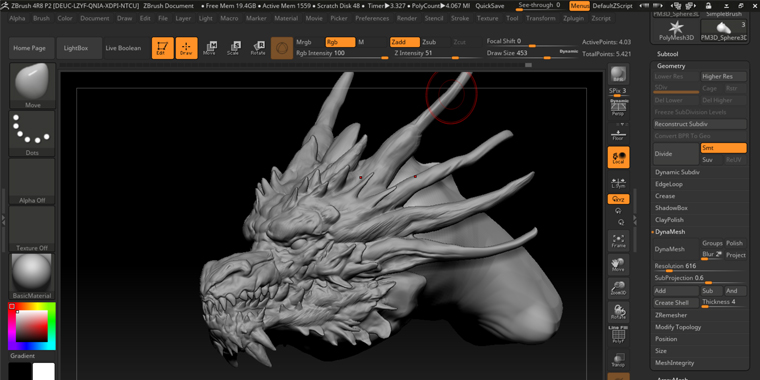Open the Zplugin menu
This screenshot has width=760, height=380.
pos(573,18)
